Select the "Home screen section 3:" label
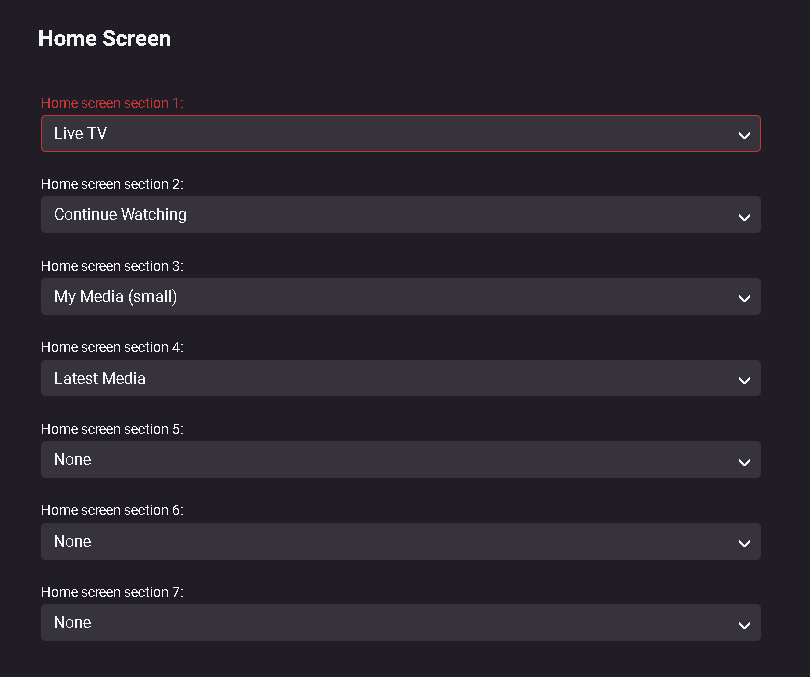Viewport: 810px width, 677px height. tap(112, 266)
